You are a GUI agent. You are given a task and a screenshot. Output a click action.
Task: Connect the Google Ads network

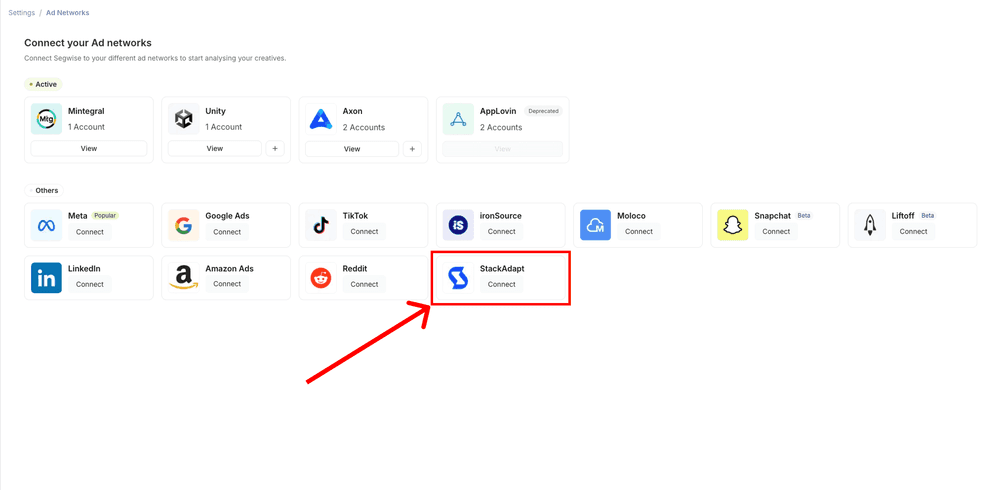[x=227, y=232]
